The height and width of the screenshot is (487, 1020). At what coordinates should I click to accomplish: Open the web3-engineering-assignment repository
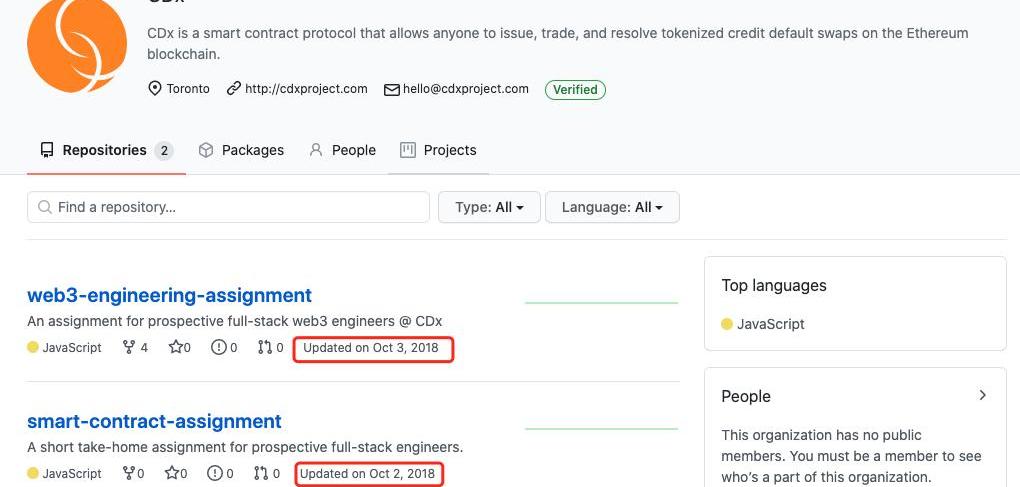(x=169, y=295)
